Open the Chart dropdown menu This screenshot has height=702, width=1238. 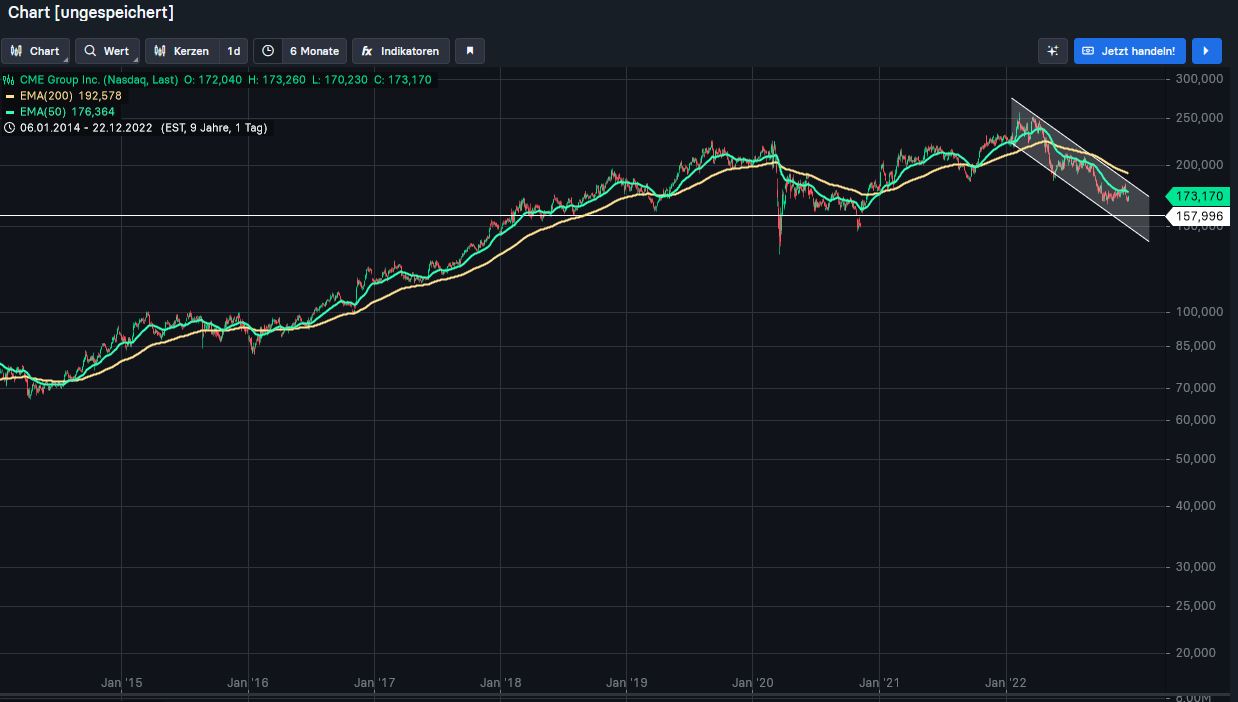[x=35, y=51]
